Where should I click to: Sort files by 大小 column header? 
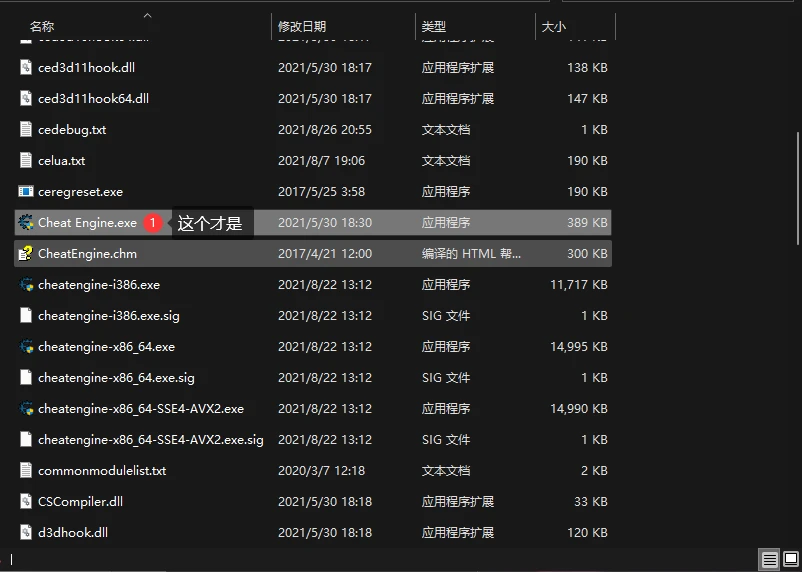coord(553,27)
